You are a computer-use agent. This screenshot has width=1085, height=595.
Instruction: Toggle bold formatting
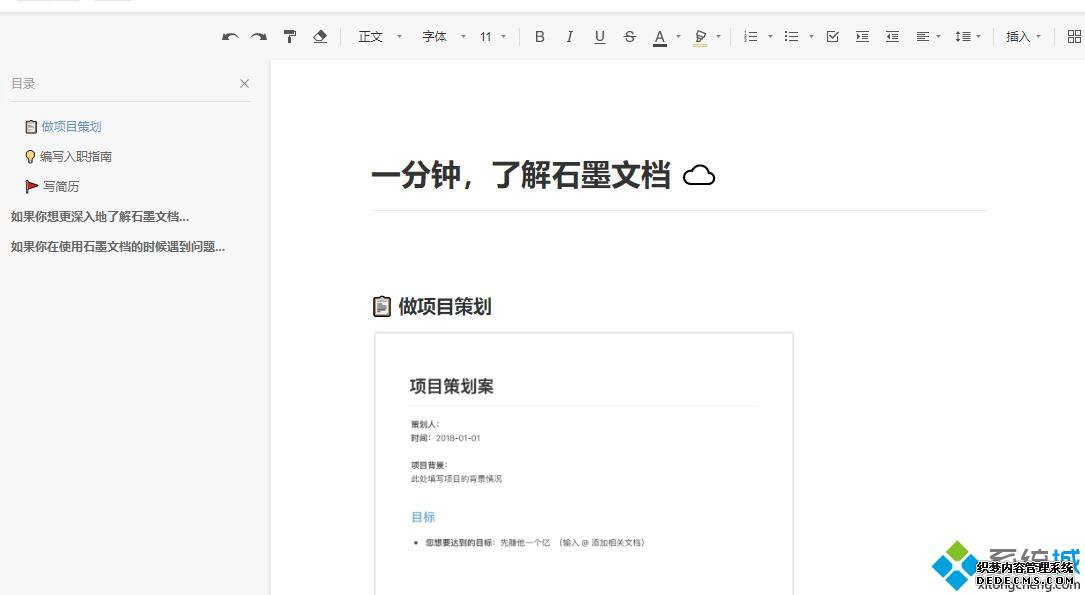[540, 37]
